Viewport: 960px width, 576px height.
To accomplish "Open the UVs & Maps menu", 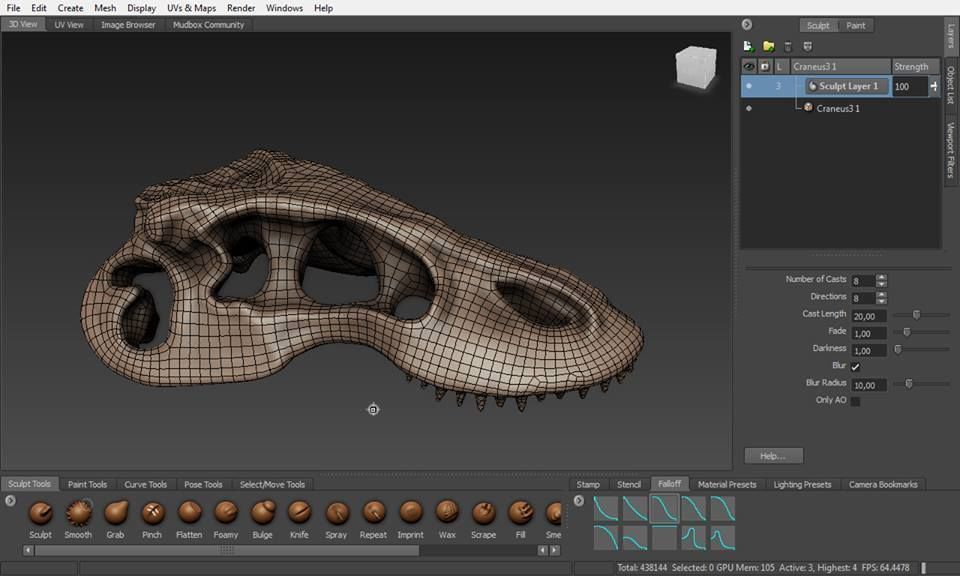I will point(192,8).
